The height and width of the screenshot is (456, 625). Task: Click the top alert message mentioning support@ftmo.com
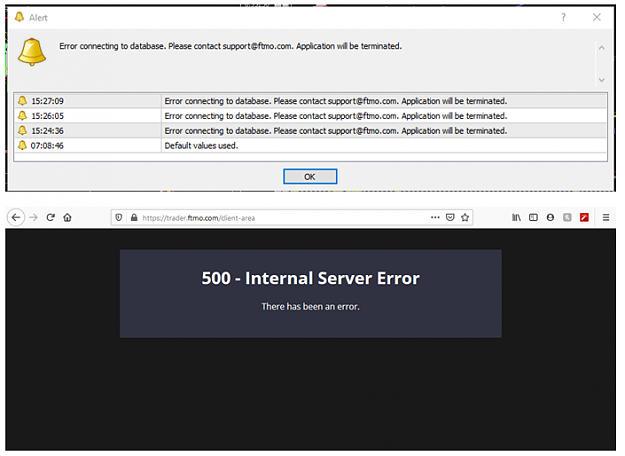(230, 46)
